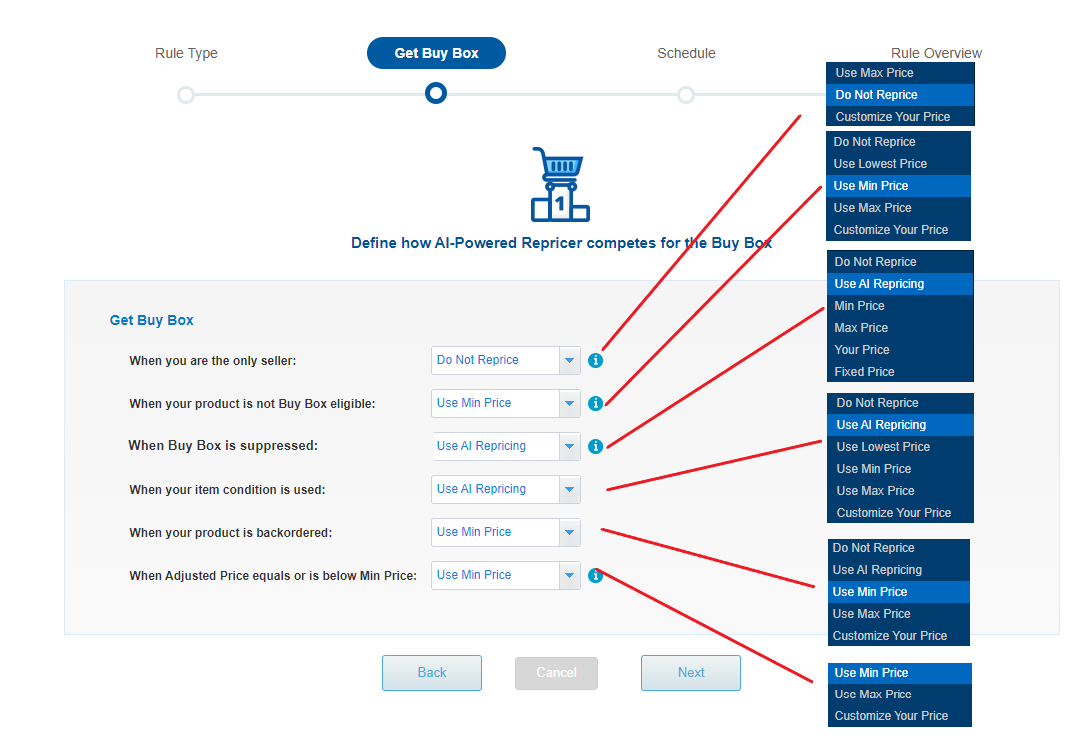Pick highlighted Use Min Price in Adjusted Price list
This screenshot has width=1065, height=736.
click(x=899, y=673)
